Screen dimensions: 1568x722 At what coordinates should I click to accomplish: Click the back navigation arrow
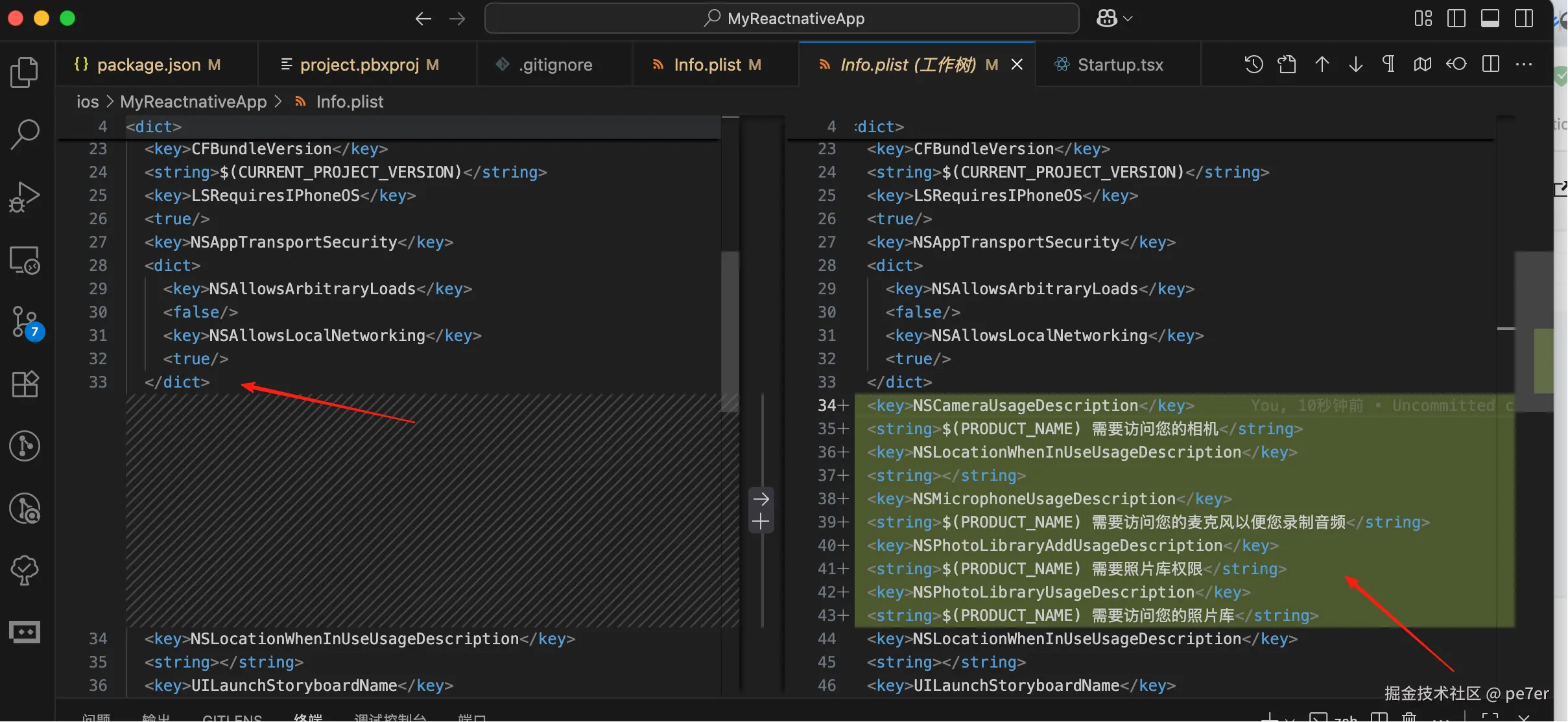coord(423,18)
